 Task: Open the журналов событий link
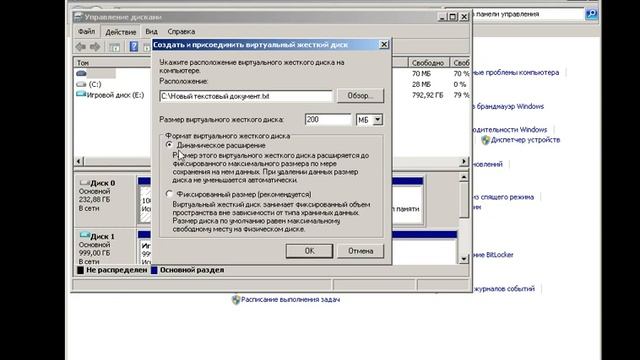click(x=504, y=289)
